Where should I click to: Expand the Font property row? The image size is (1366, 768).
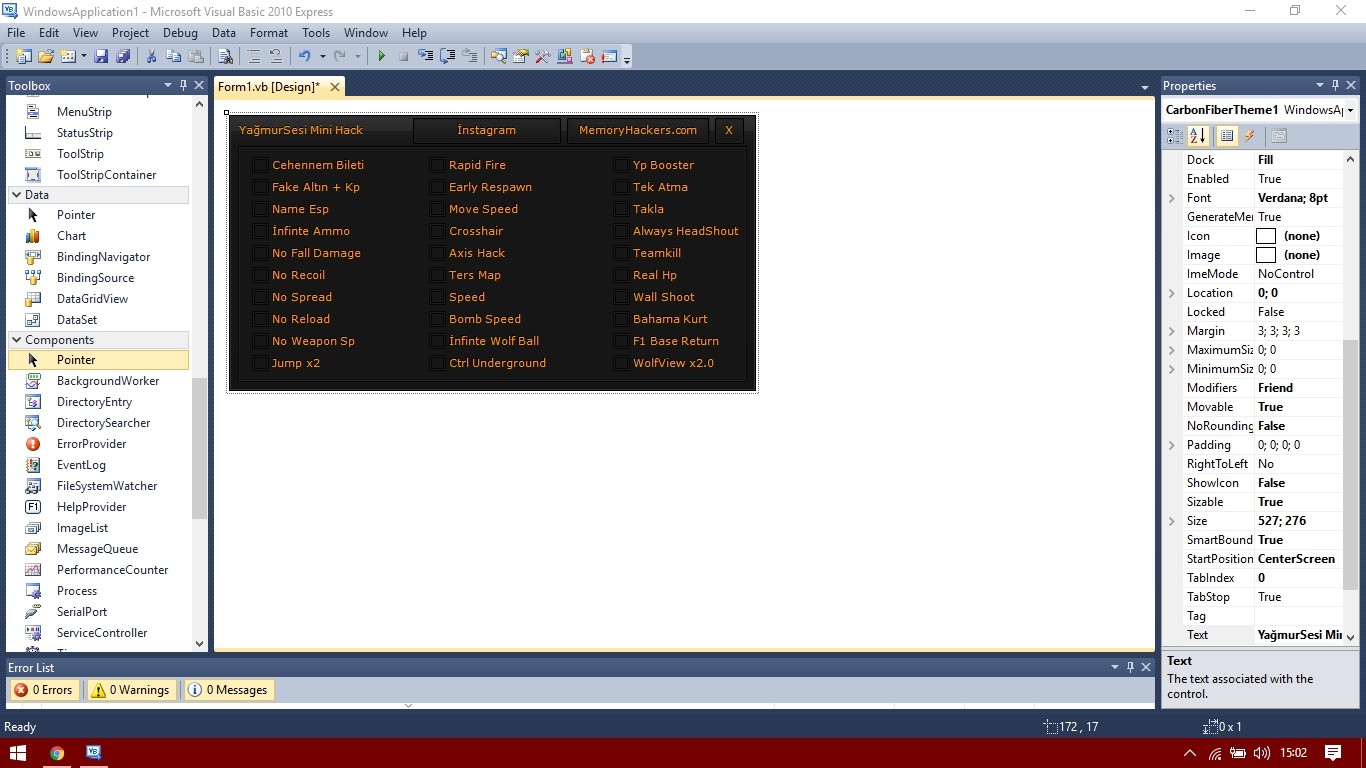tap(1172, 198)
